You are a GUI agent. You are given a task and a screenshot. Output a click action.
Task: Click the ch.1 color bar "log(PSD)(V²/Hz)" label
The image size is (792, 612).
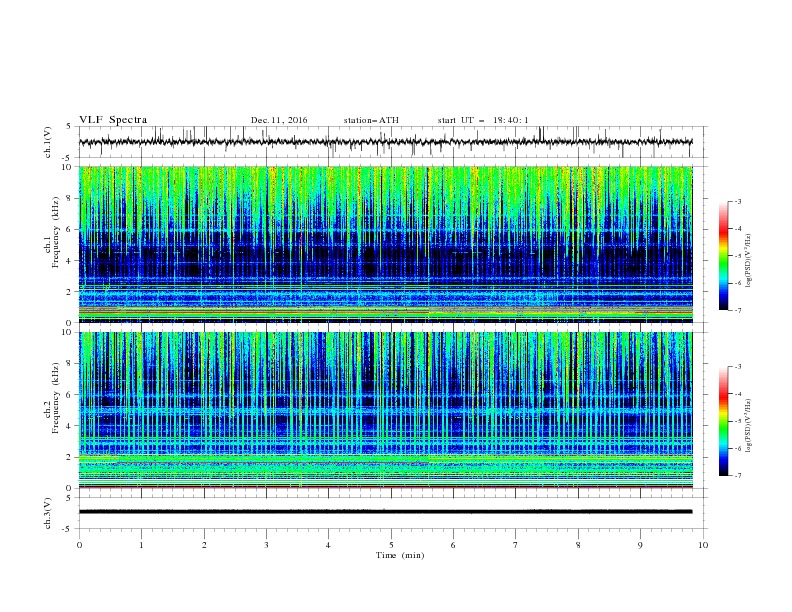tap(749, 261)
